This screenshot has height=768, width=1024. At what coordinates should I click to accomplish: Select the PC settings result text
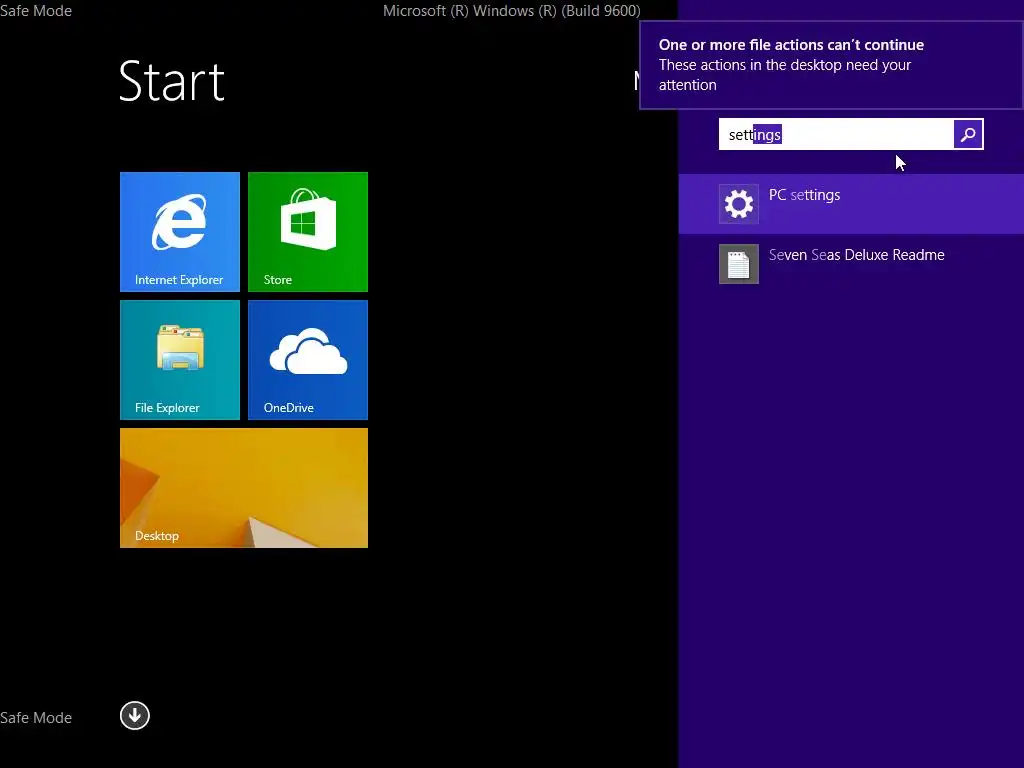(x=804, y=195)
